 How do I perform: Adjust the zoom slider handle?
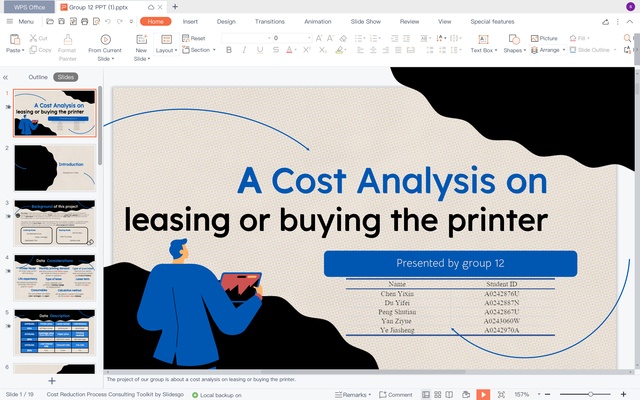(x=591, y=394)
